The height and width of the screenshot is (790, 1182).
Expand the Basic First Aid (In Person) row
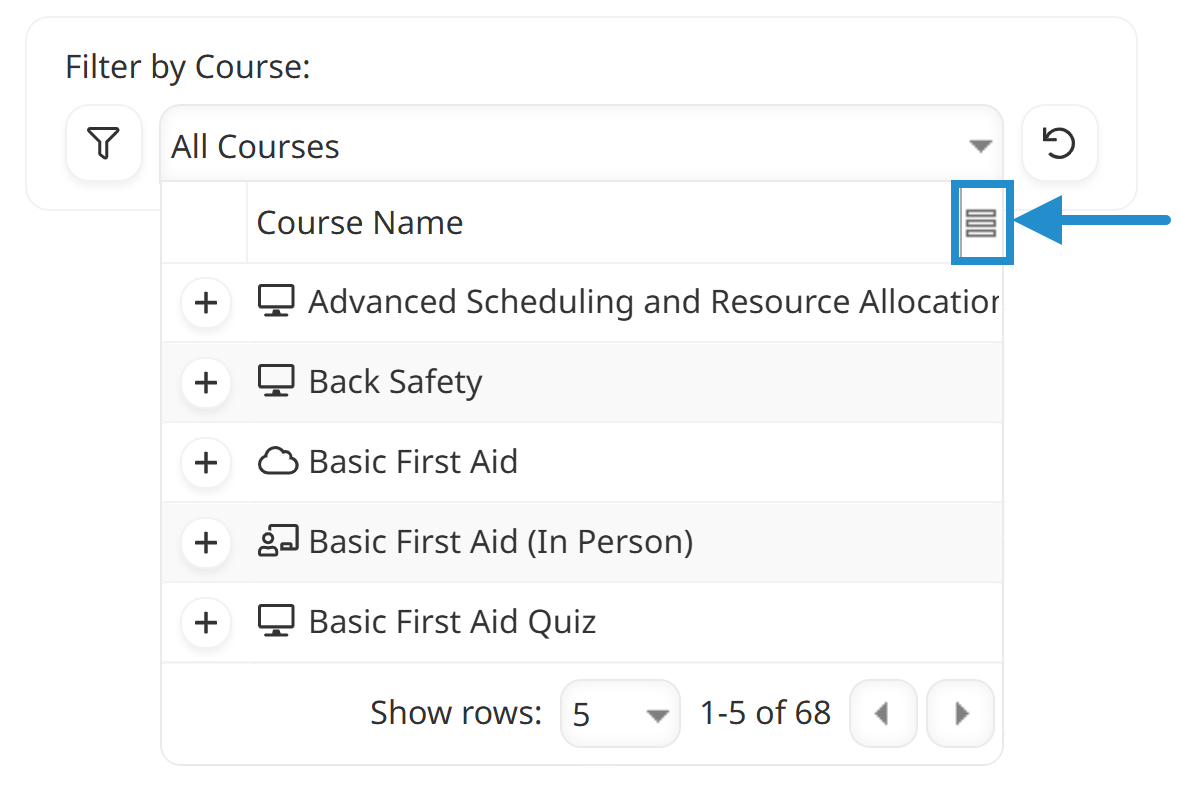206,542
